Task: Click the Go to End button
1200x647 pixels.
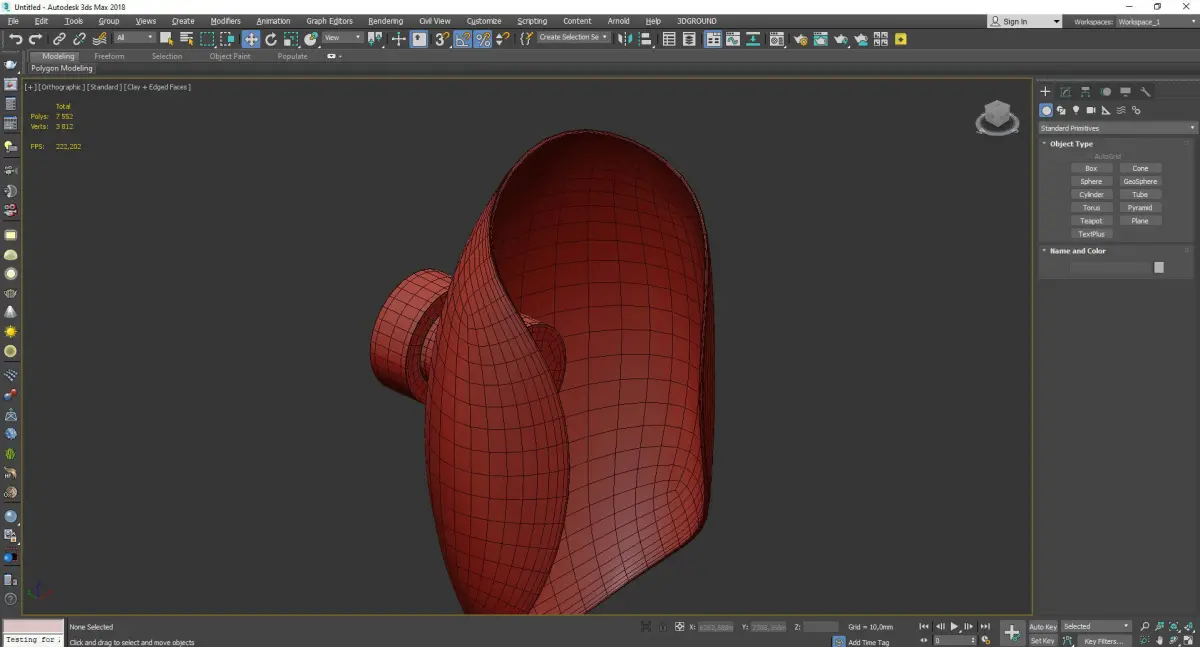Action: coord(986,627)
